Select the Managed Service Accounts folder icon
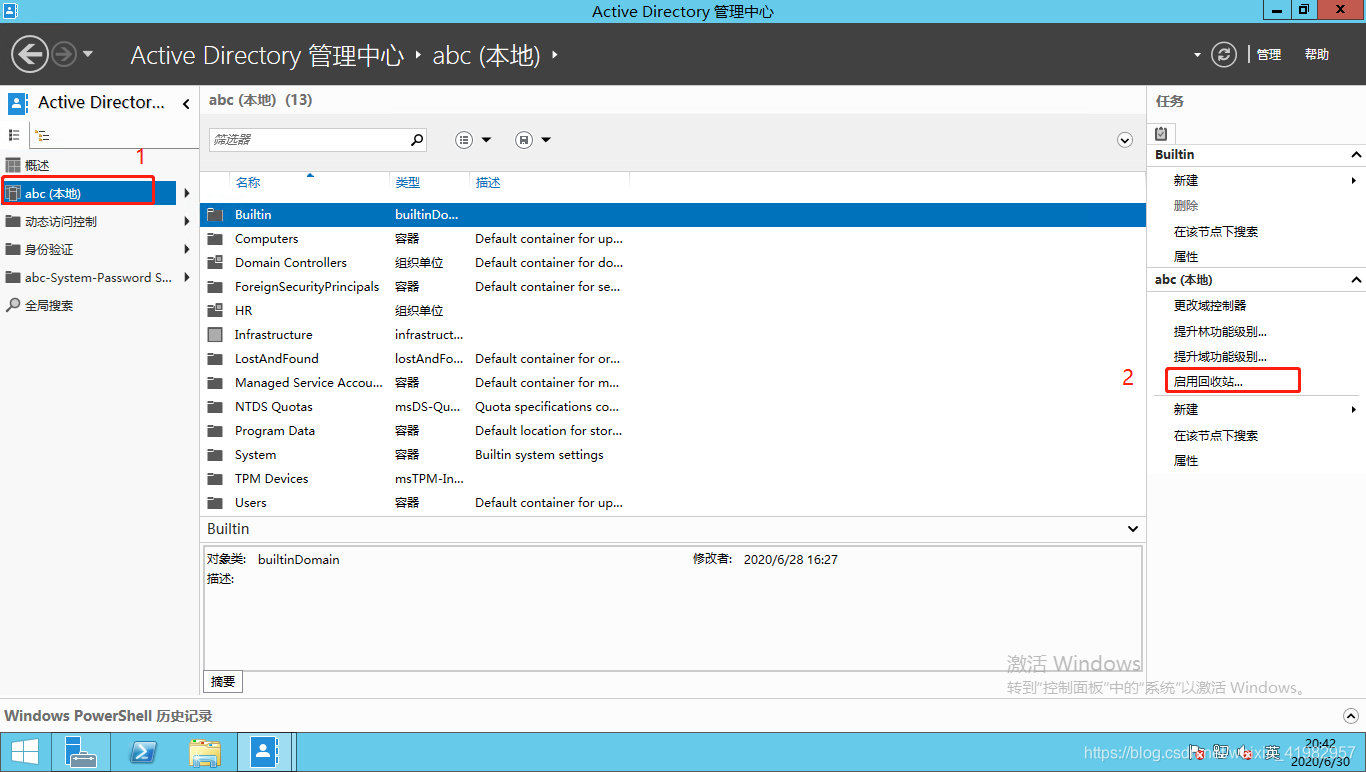The width and height of the screenshot is (1366, 772). [215, 382]
